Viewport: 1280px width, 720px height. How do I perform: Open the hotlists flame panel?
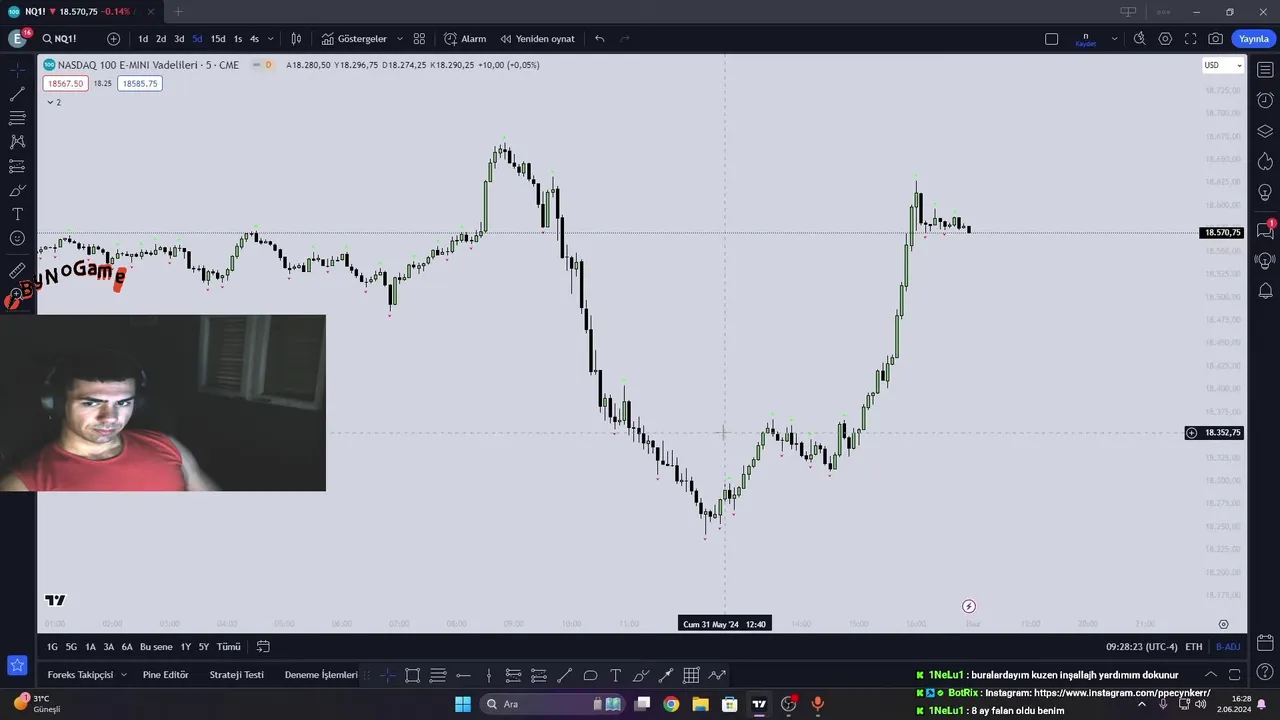pyautogui.click(x=1265, y=161)
